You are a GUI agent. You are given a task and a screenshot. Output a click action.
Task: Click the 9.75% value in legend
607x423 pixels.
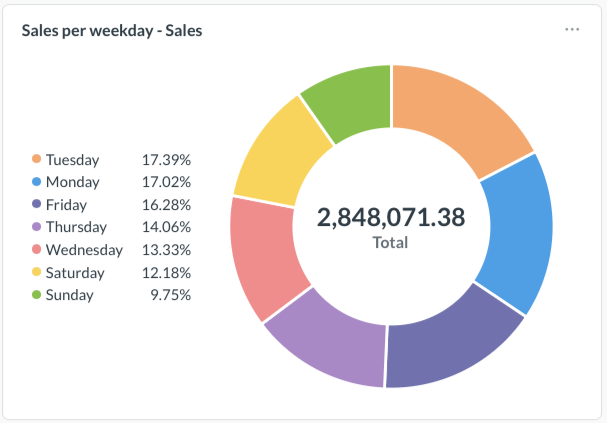pos(171,295)
